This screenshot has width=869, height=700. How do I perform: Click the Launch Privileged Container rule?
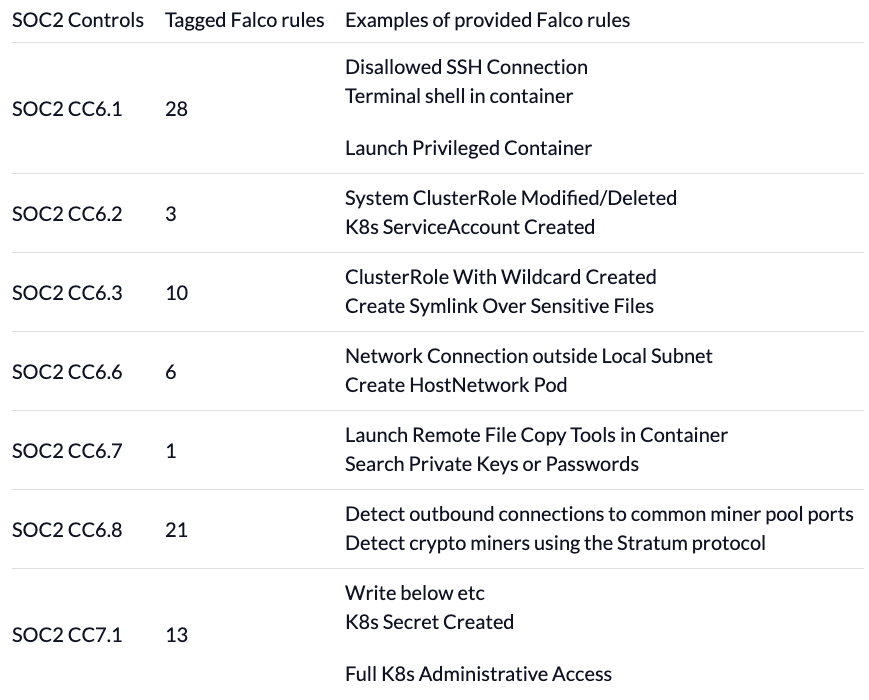click(x=468, y=148)
